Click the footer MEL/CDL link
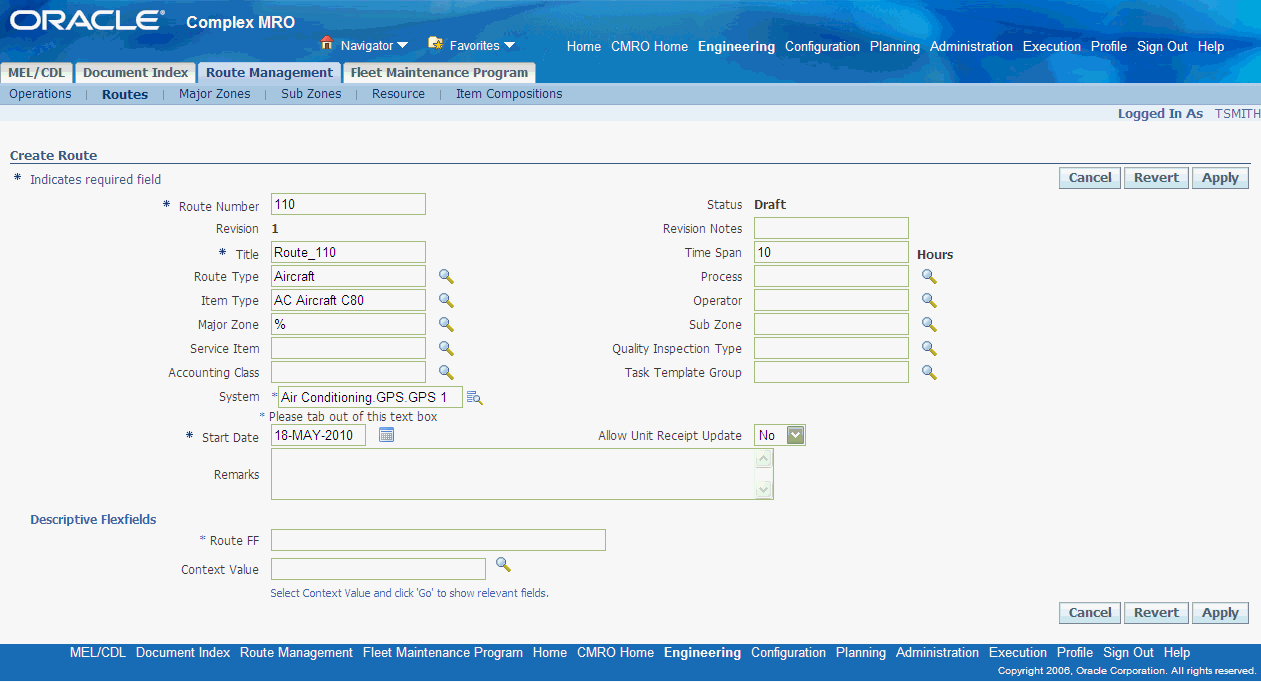This screenshot has width=1261, height=682. coord(98,653)
